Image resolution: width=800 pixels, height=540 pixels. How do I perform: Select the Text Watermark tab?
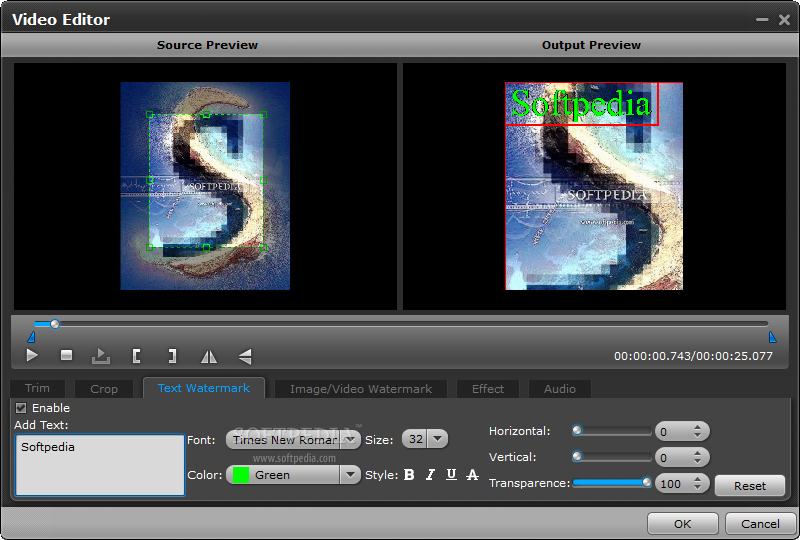tap(204, 388)
